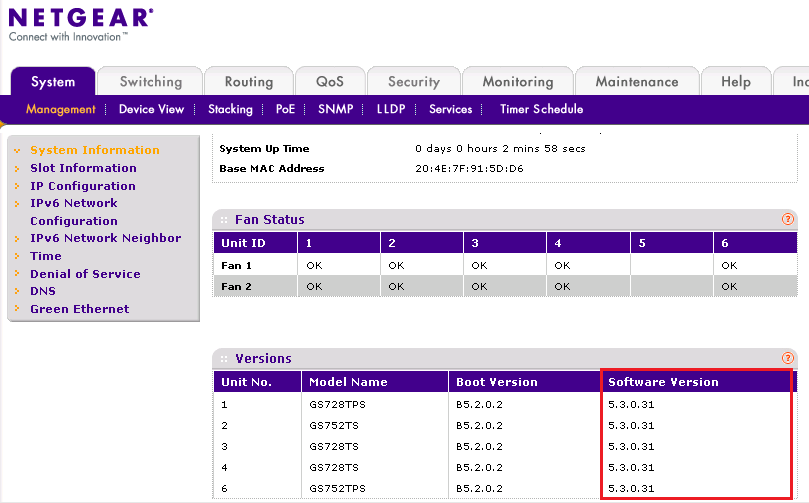
Task: Switch to the System tab
Action: tap(53, 82)
